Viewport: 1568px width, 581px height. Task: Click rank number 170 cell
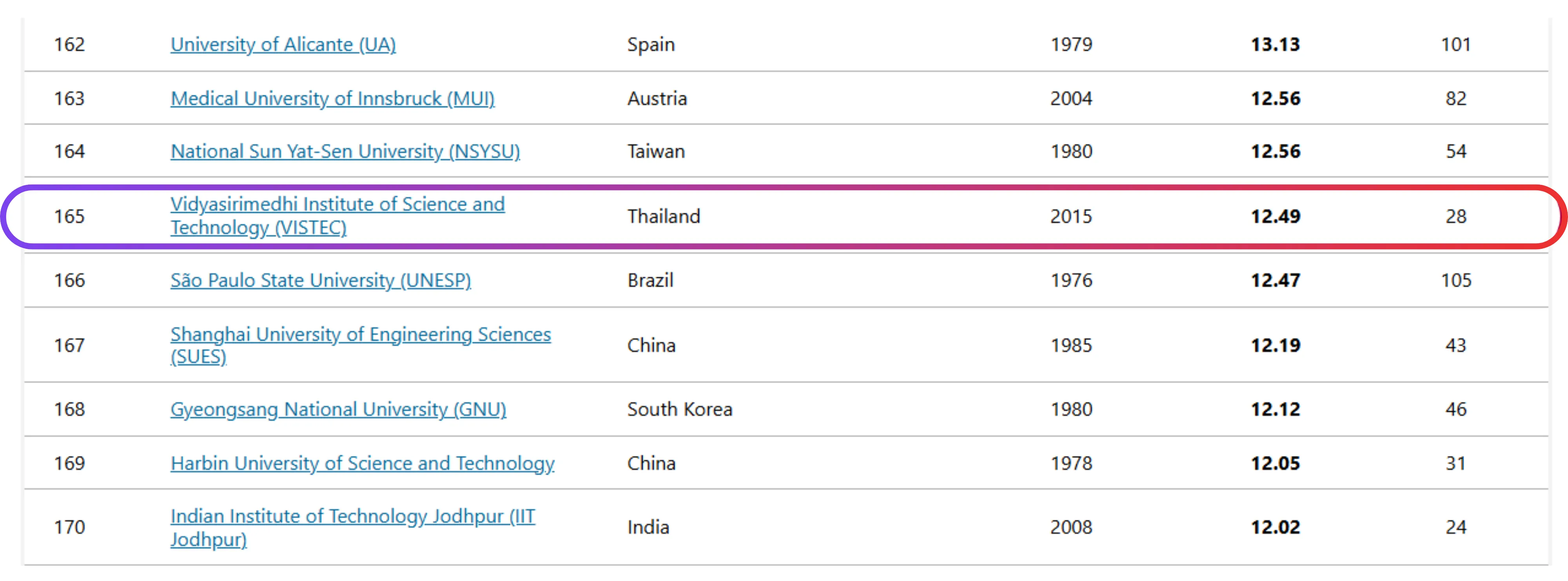69,527
